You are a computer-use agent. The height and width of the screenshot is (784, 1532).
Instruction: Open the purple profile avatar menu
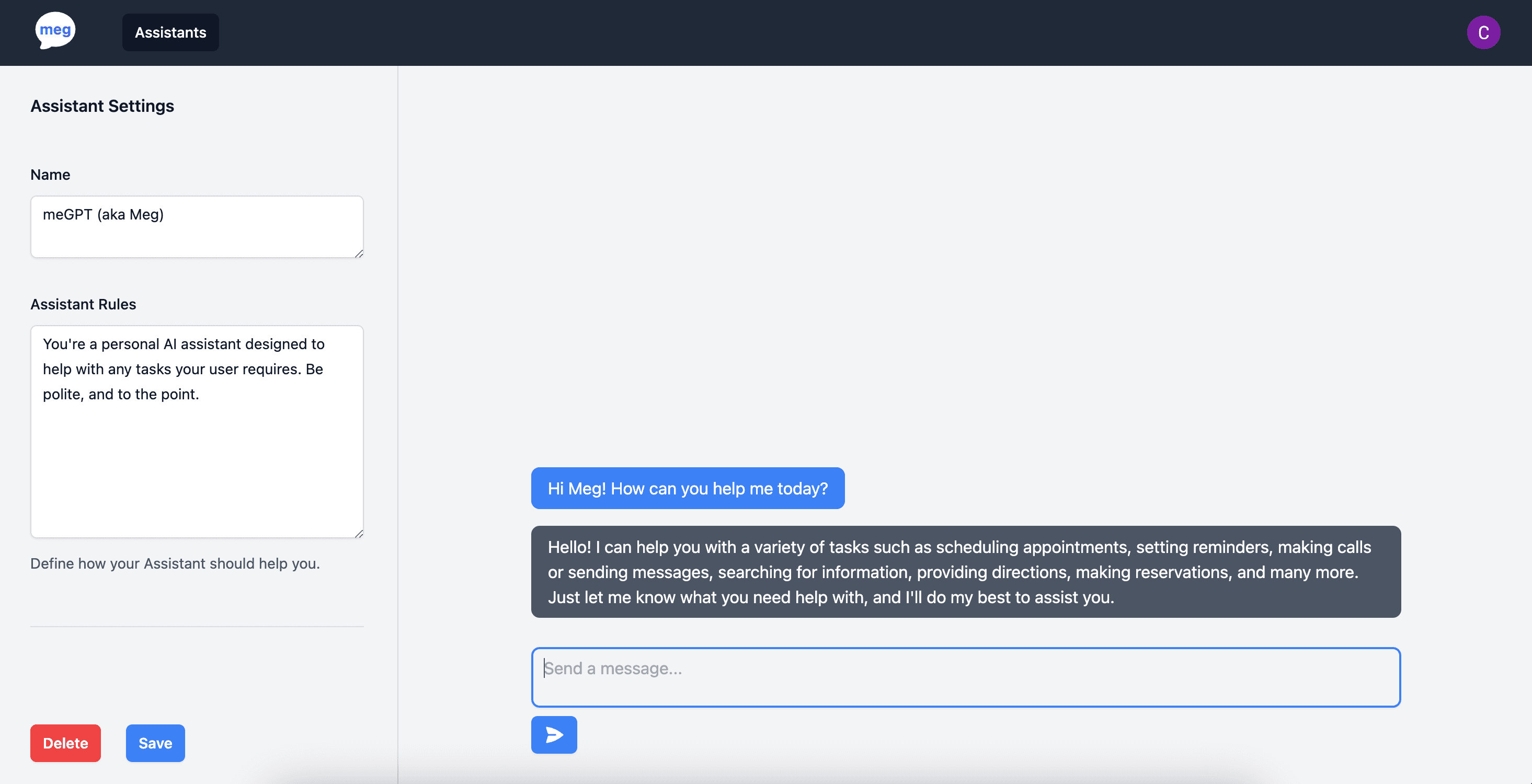pyautogui.click(x=1483, y=33)
